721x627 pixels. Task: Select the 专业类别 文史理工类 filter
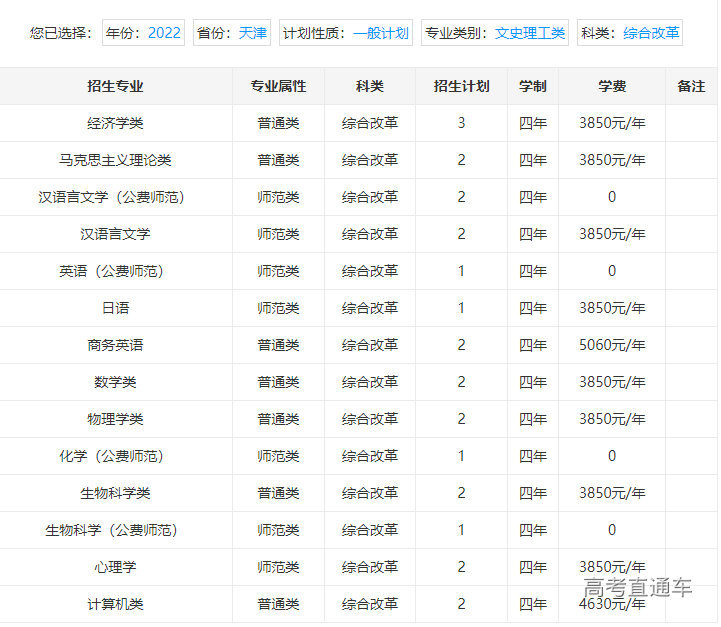pyautogui.click(x=495, y=33)
